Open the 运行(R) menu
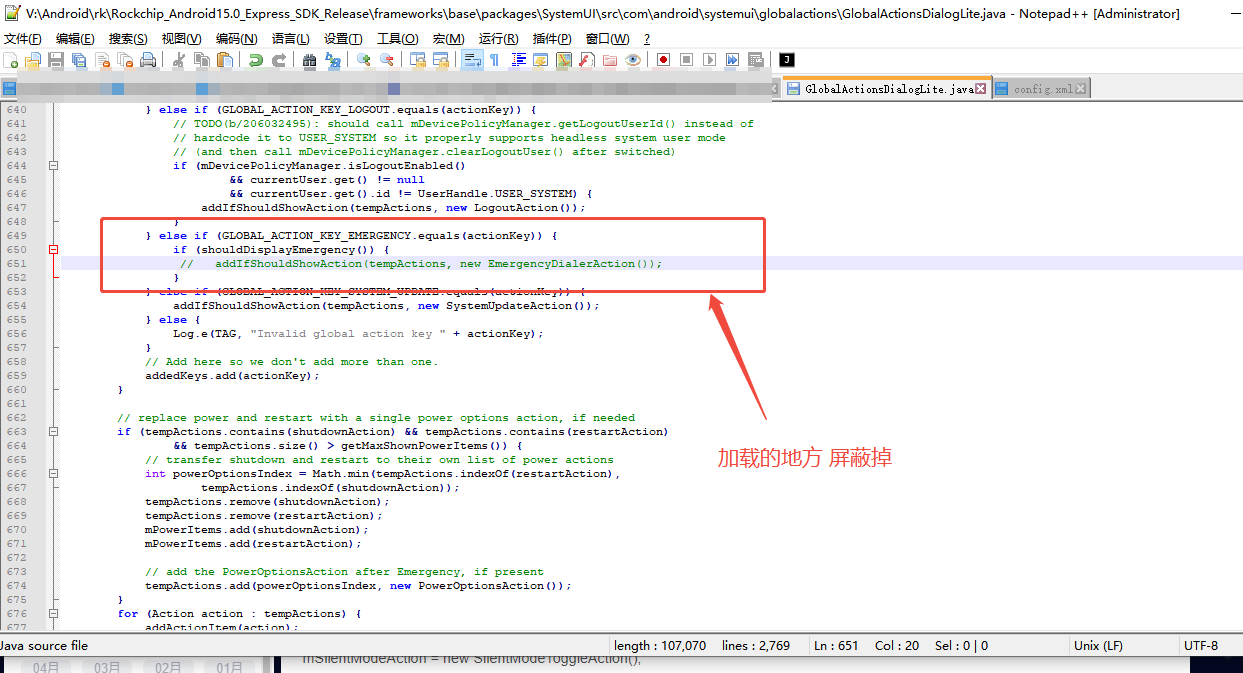The image size is (1243, 673). (x=498, y=39)
